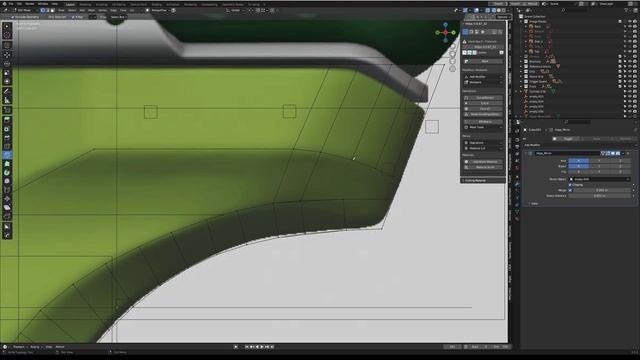The image size is (640, 360).
Task: Select the Cursor tool in the viewport toolbar
Action: pyautogui.click(x=7, y=35)
